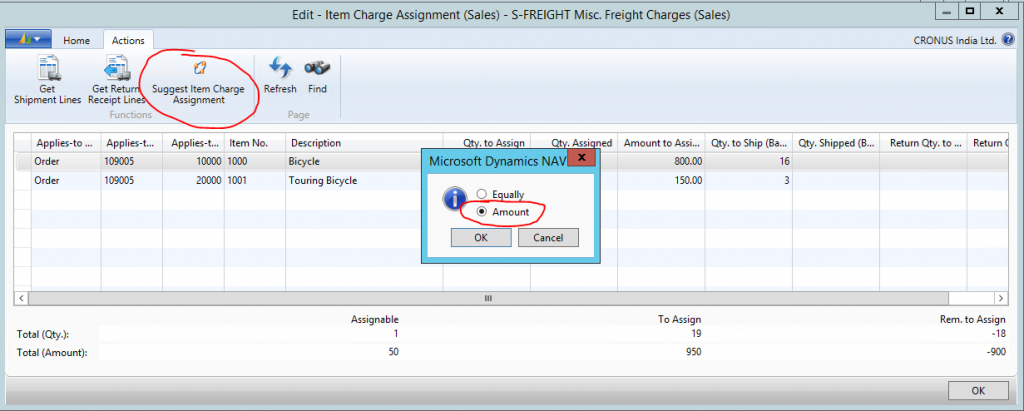Click the scrollbar right arrow
Image resolution: width=1024 pixels, height=411 pixels.
pyautogui.click(x=1001, y=298)
